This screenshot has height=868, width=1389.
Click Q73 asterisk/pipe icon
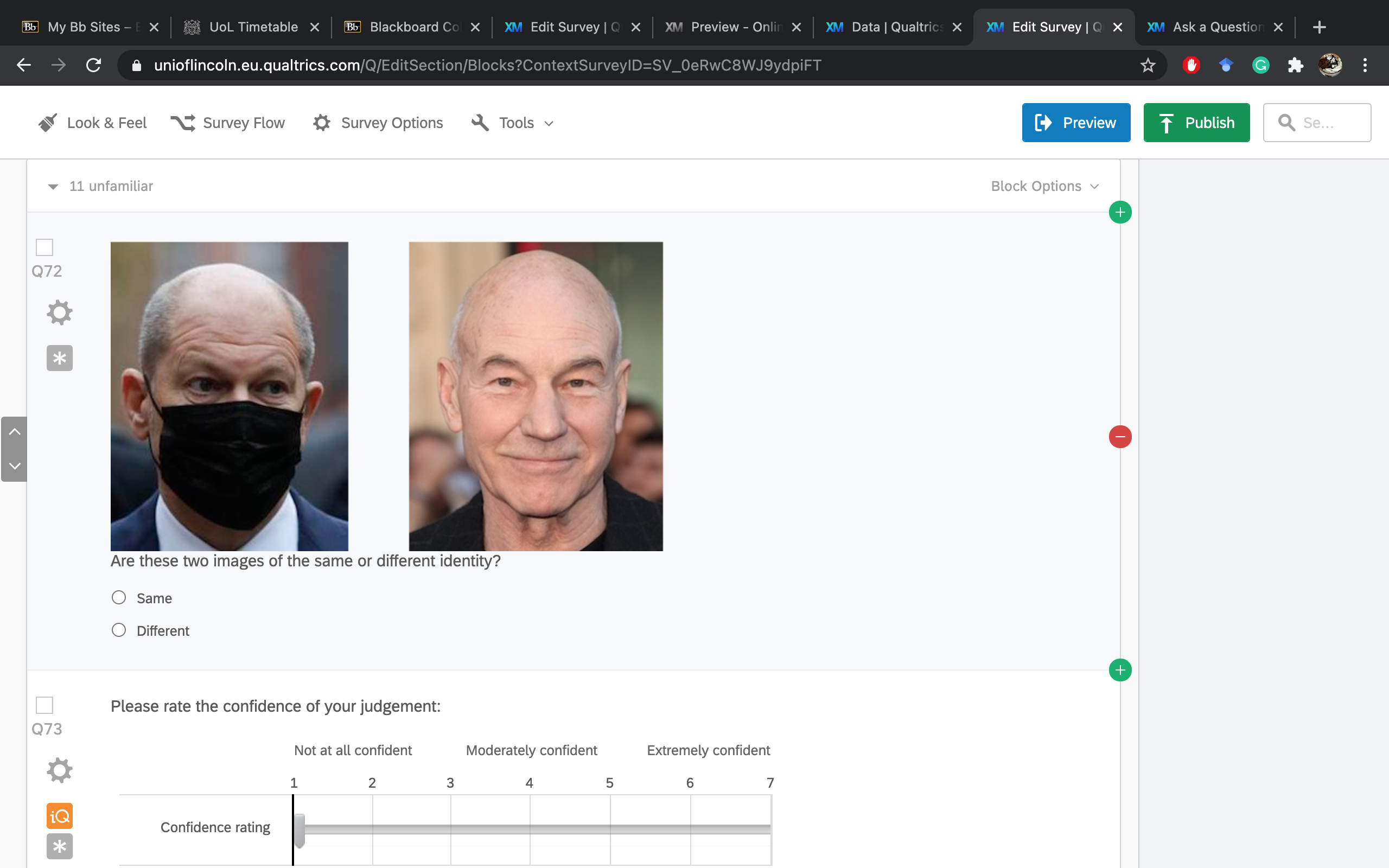(x=58, y=846)
